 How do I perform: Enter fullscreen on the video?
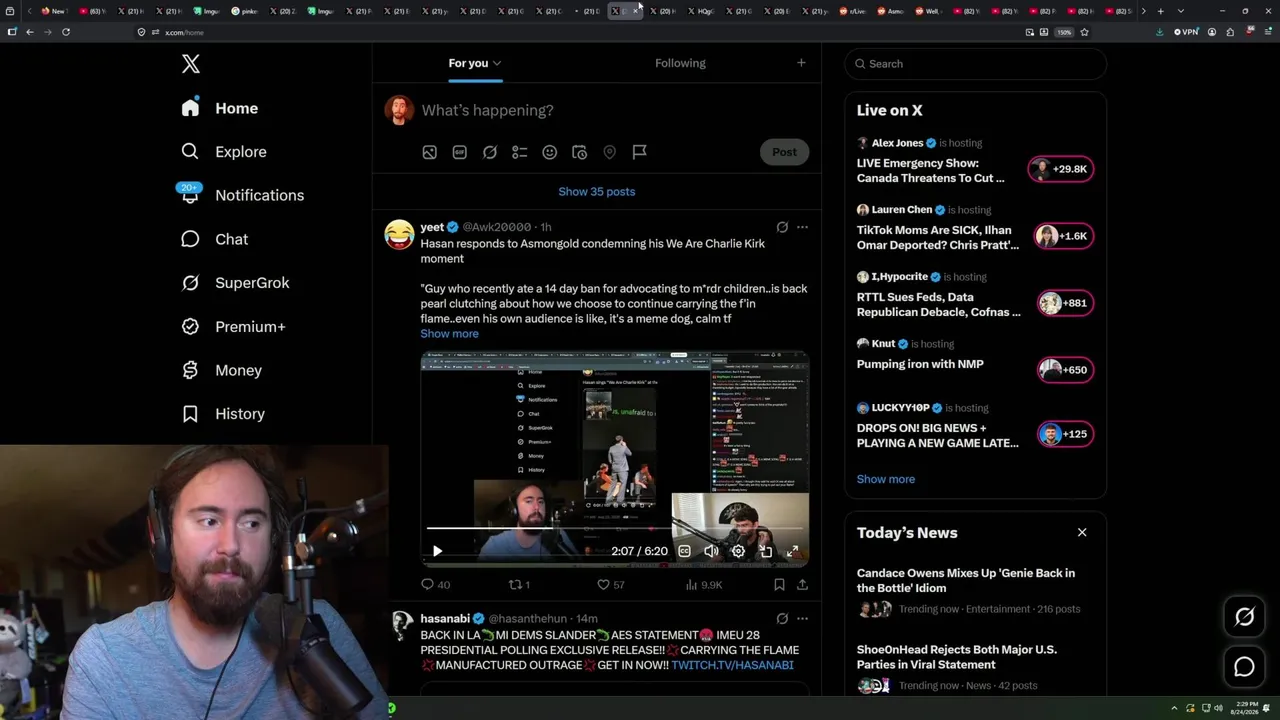pos(792,551)
